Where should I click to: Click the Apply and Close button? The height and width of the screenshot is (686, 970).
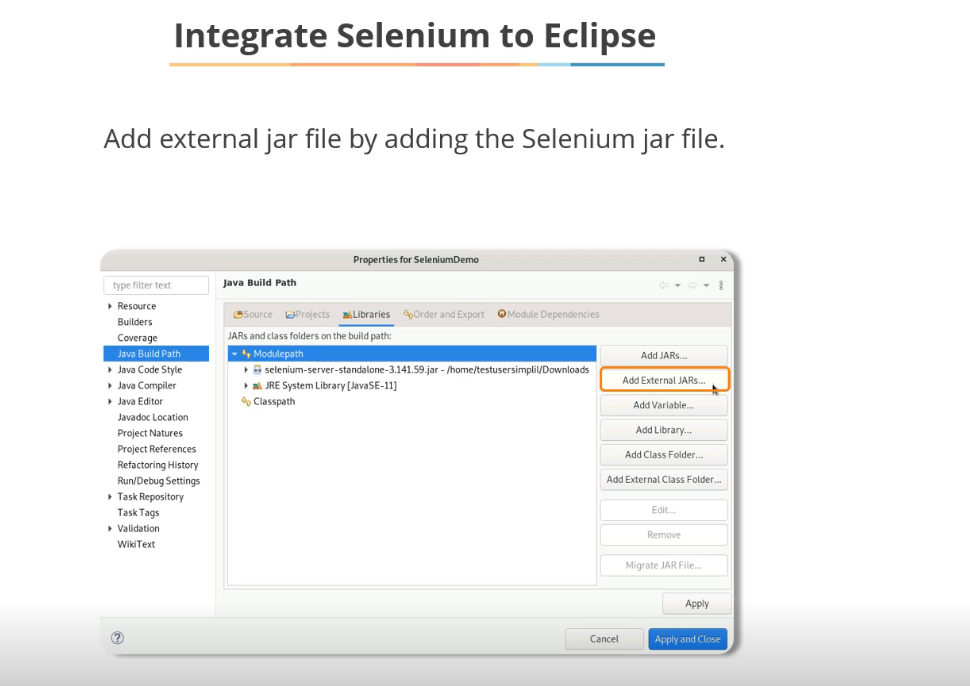(x=687, y=639)
